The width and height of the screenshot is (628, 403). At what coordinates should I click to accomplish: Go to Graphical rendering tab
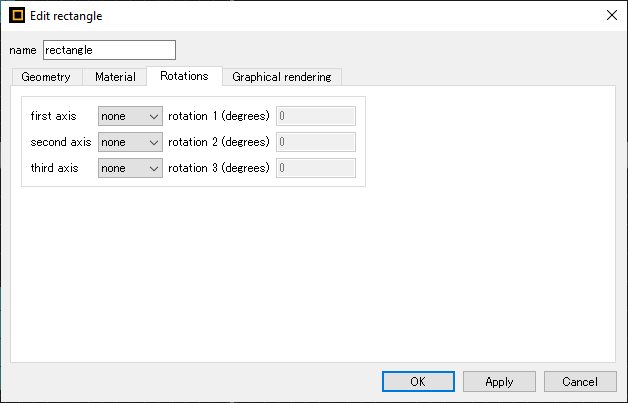coord(282,77)
